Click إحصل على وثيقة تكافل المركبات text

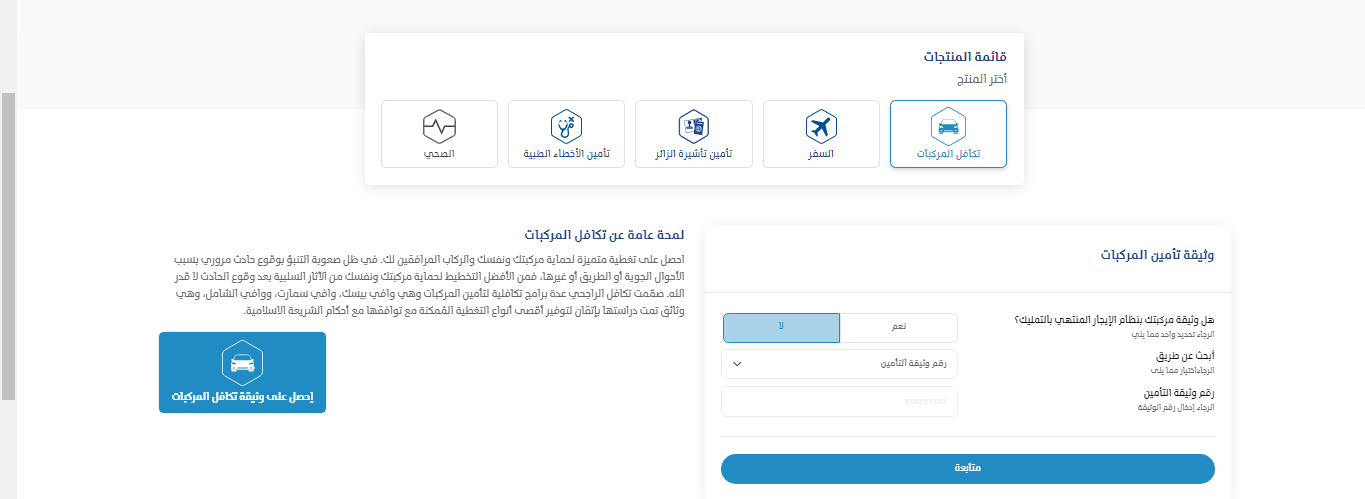tap(242, 397)
